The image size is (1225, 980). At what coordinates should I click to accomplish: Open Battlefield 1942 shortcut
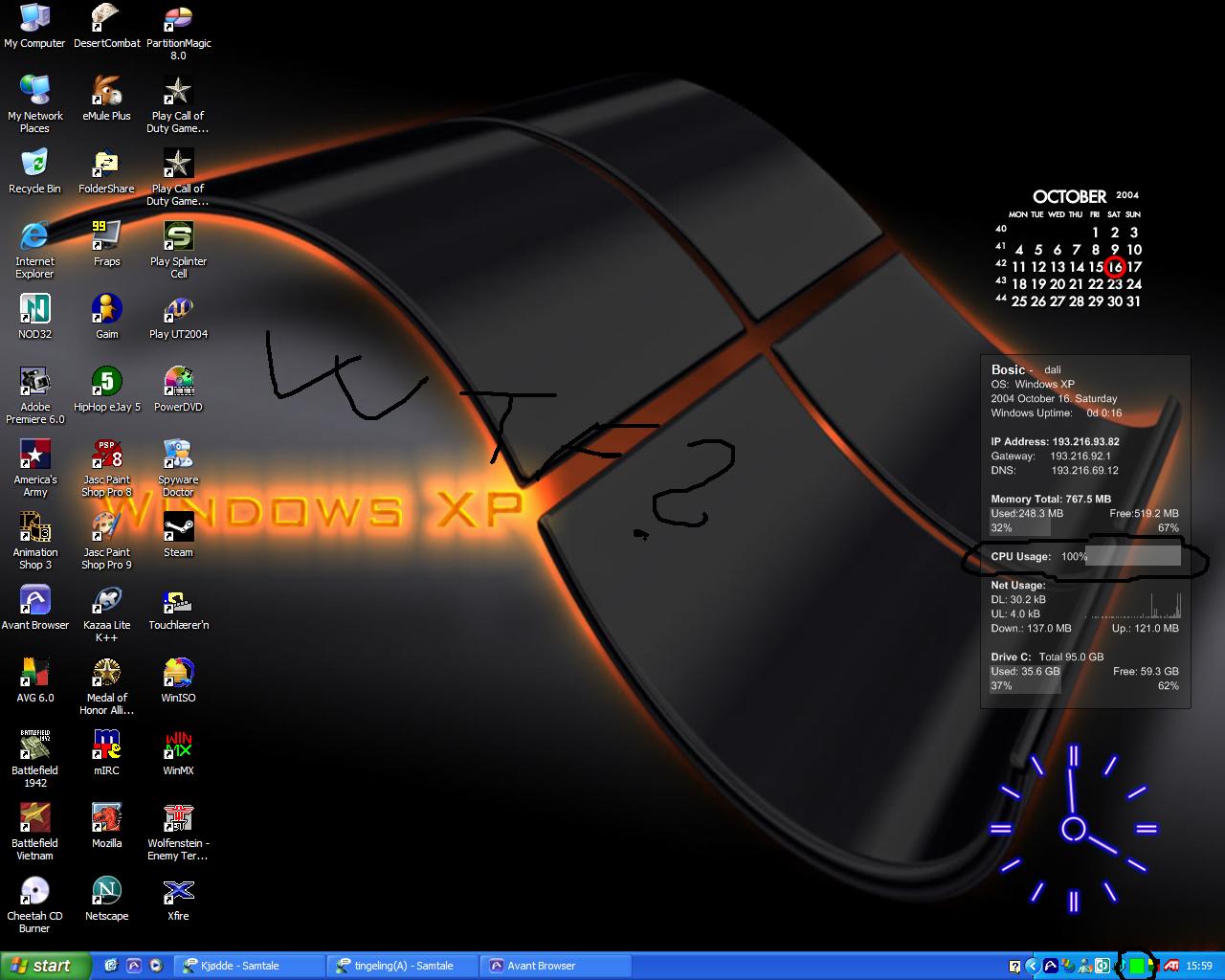tap(34, 759)
